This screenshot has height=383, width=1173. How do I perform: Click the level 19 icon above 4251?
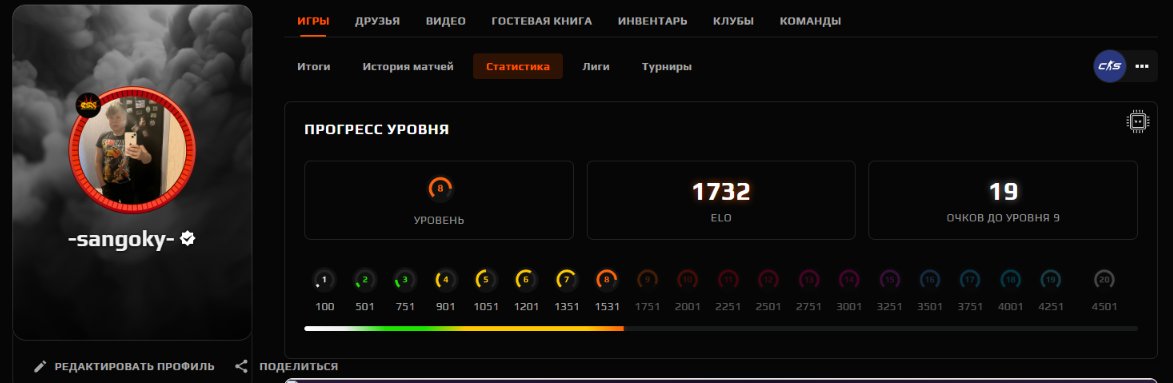pyautogui.click(x=1051, y=281)
